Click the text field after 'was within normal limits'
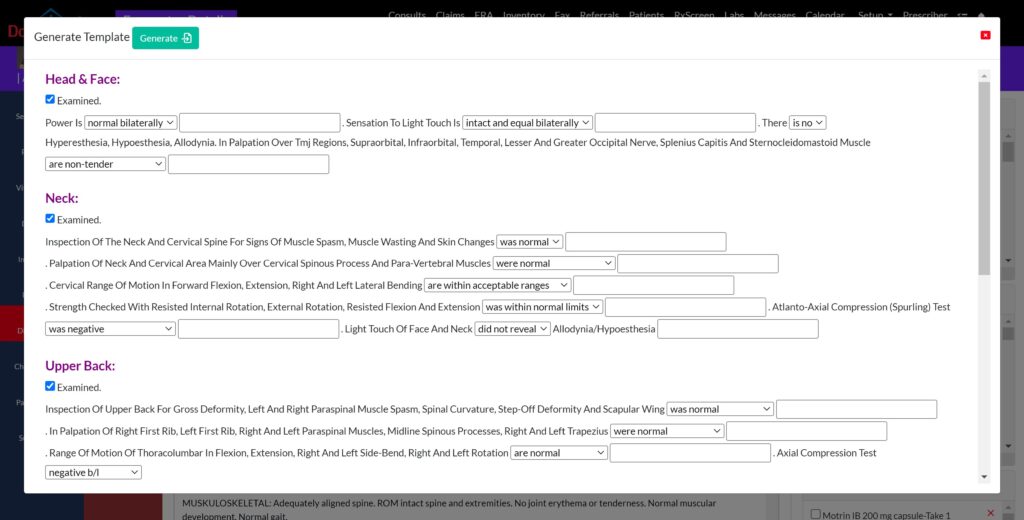1024x520 pixels. [686, 307]
